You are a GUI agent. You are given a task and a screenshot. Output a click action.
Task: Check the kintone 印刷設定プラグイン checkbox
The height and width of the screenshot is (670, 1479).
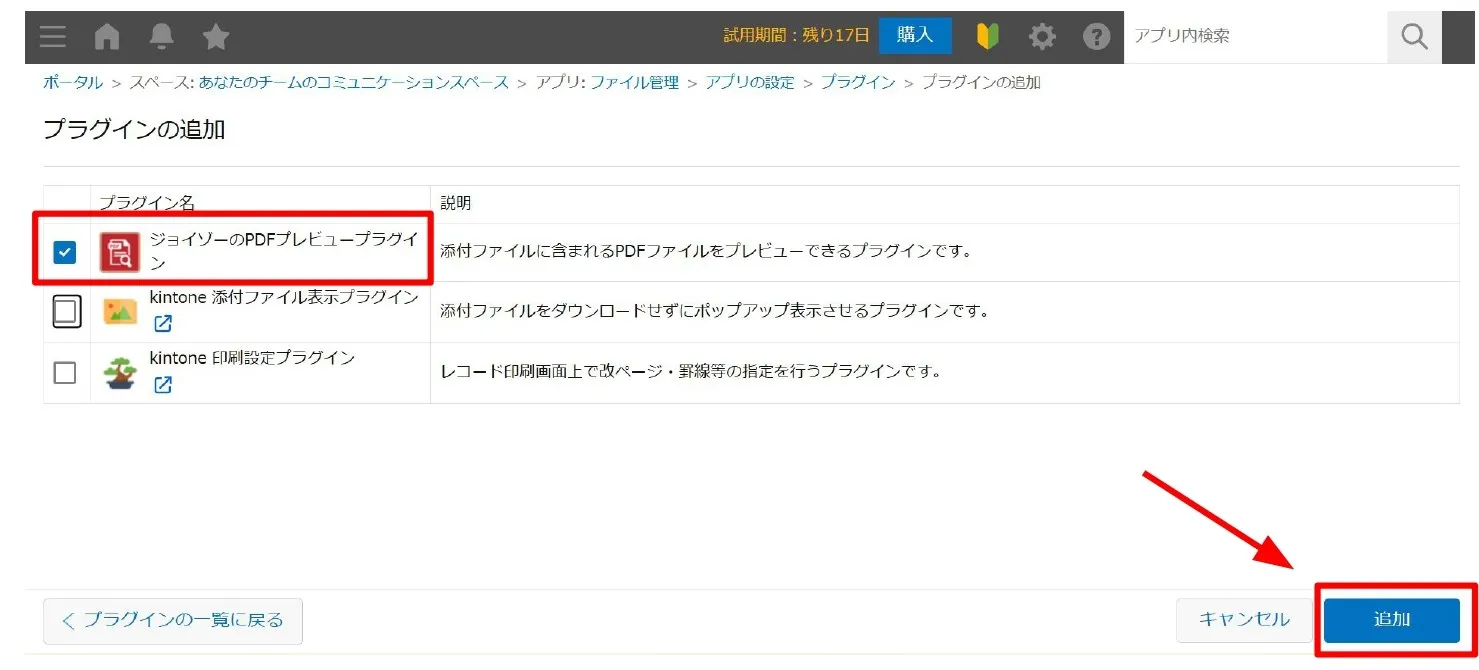click(65, 373)
